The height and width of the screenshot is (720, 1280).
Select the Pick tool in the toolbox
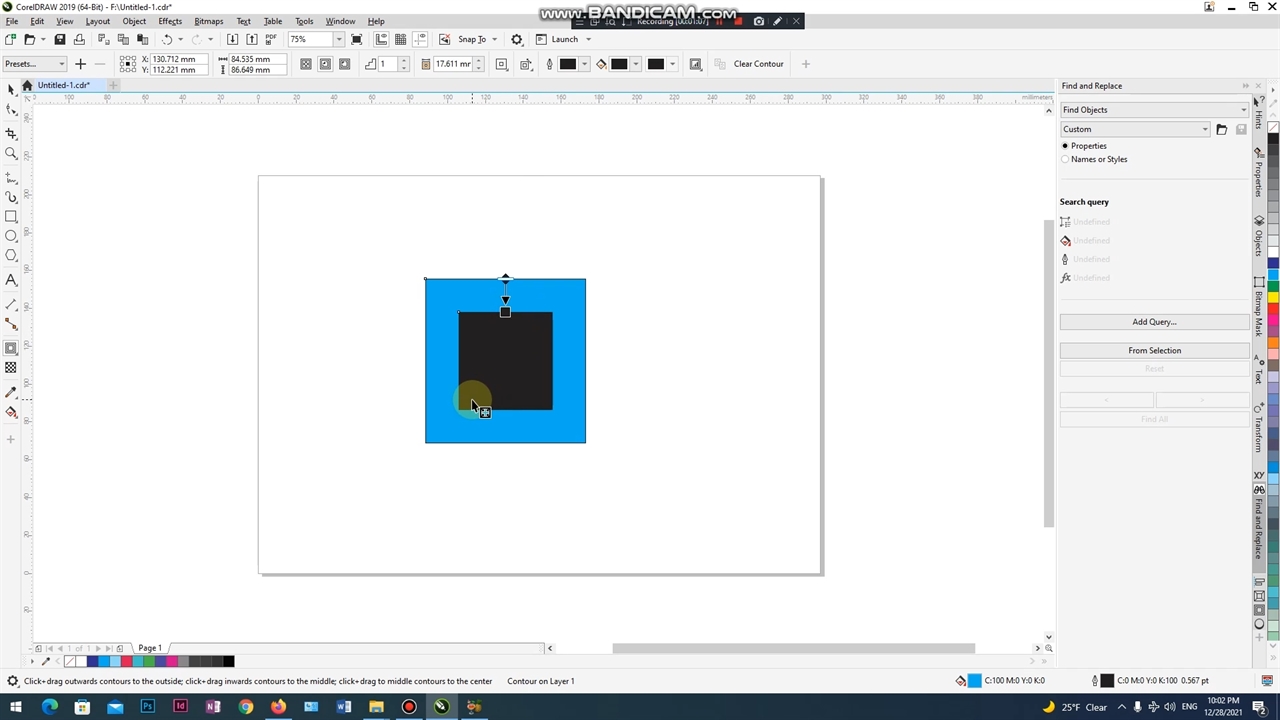11,90
